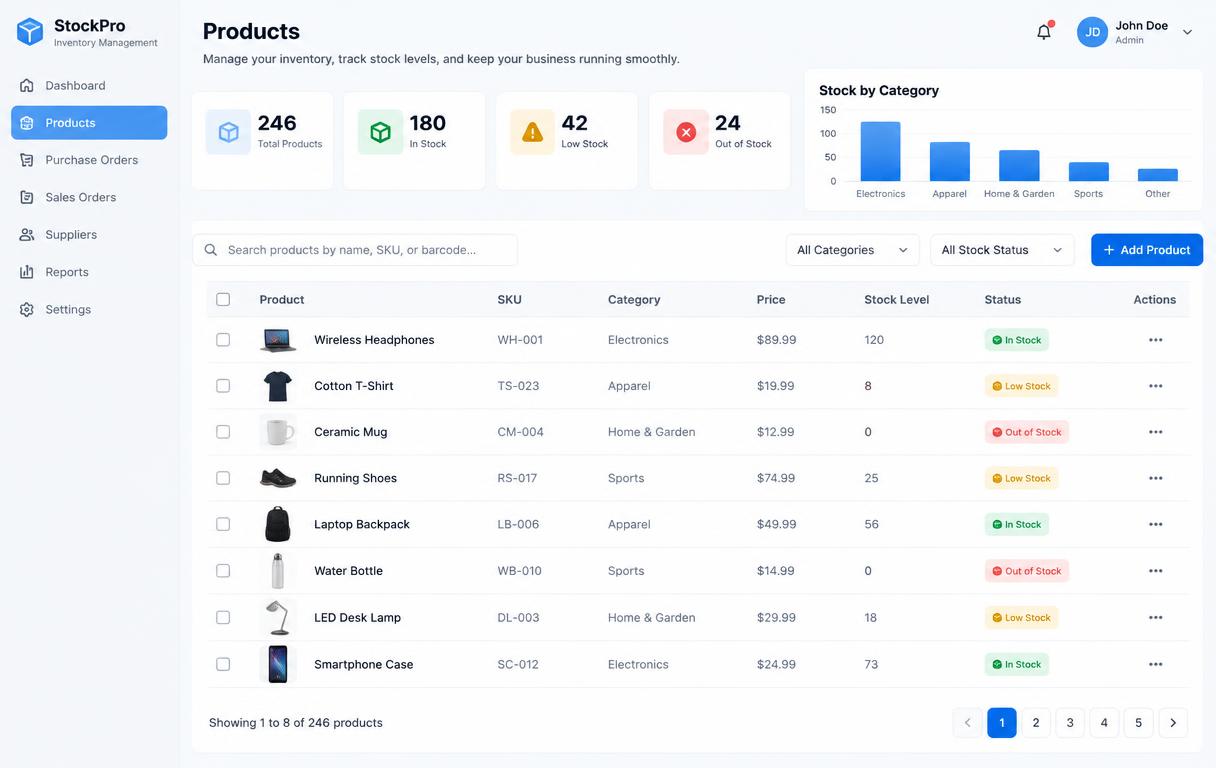Select the Running Shoes row checkbox

point(223,478)
